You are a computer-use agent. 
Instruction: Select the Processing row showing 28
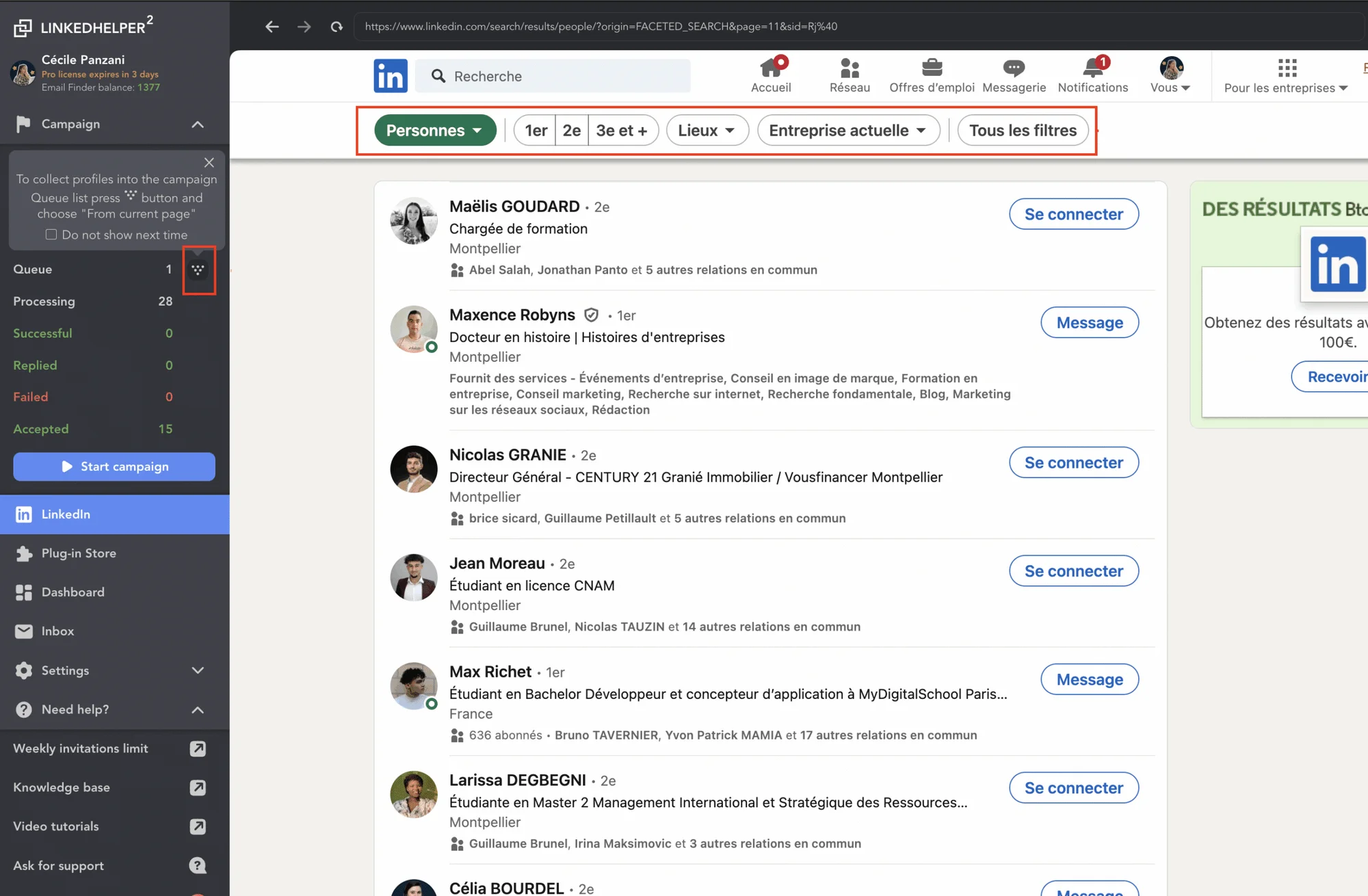point(92,302)
